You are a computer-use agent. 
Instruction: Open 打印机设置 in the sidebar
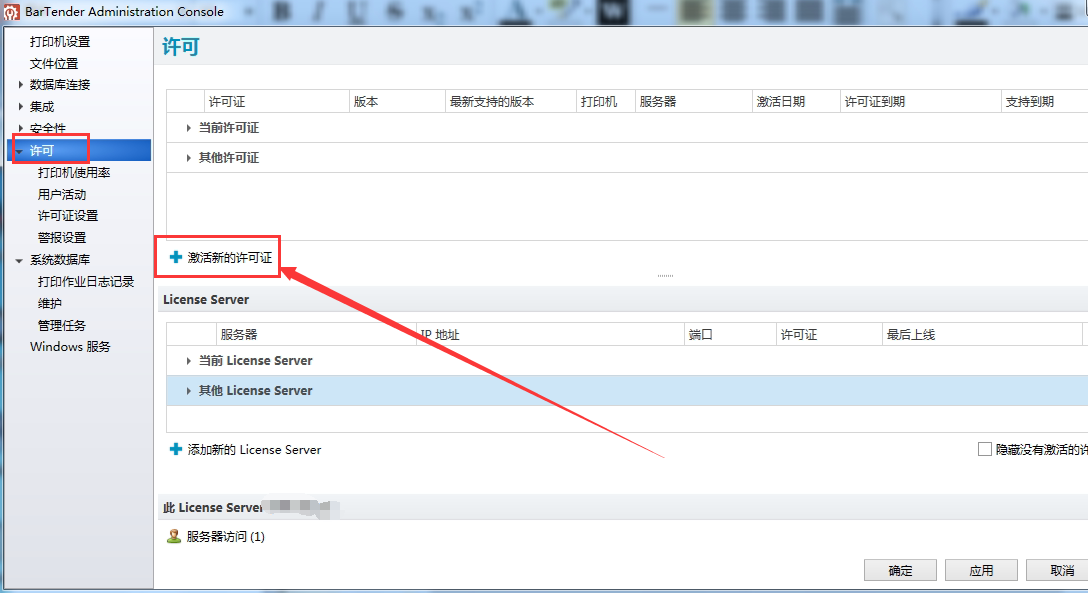(x=60, y=42)
